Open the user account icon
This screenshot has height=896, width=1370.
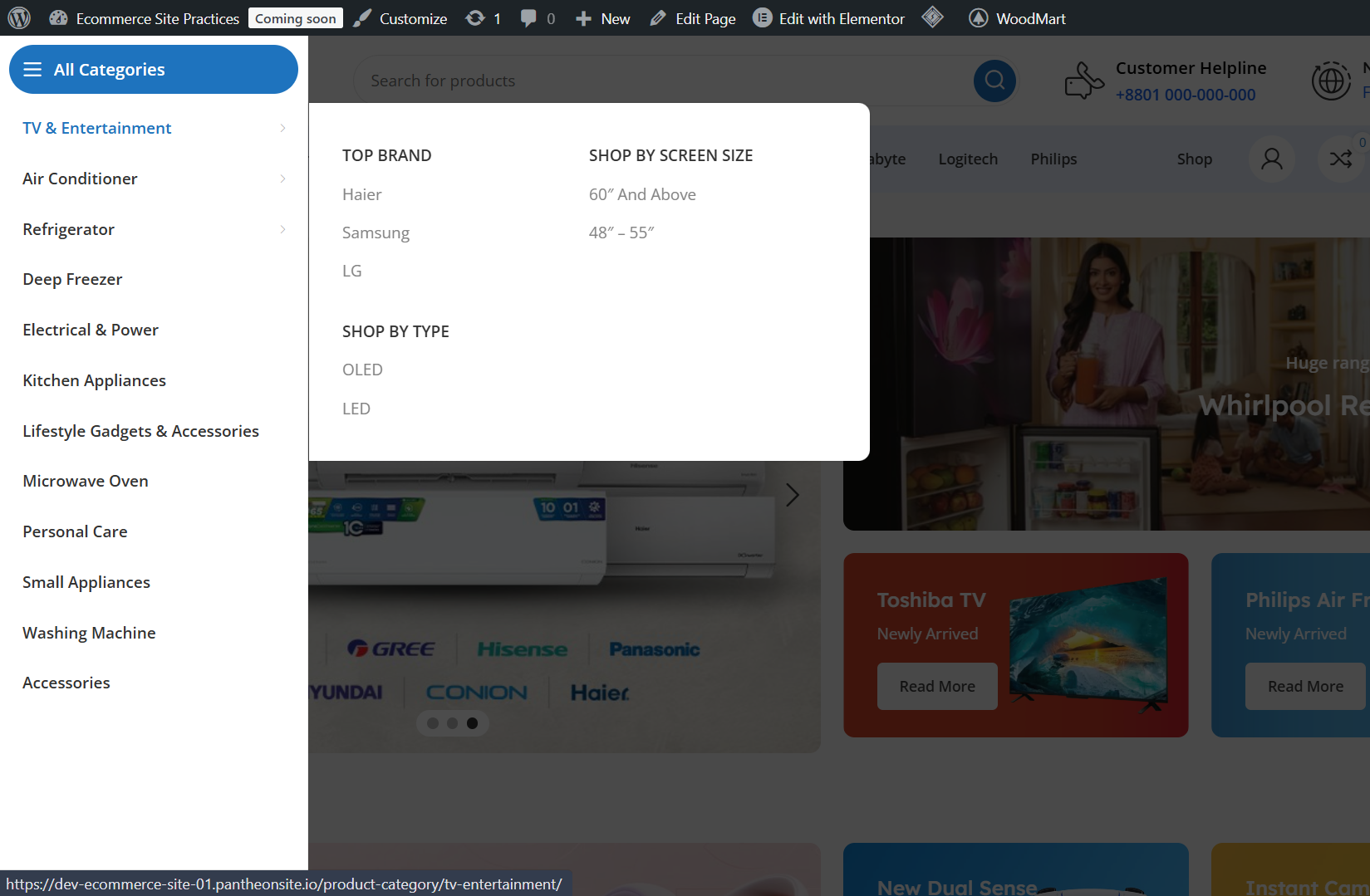tap(1272, 159)
